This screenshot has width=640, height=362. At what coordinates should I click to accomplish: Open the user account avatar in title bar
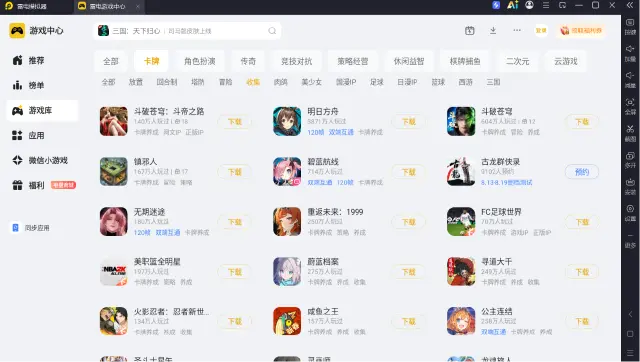click(529, 5)
